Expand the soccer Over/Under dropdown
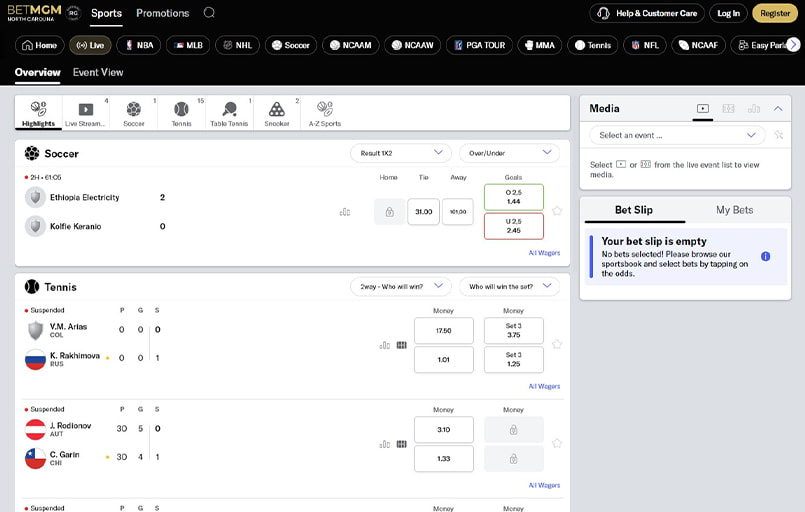805x512 pixels. tap(509, 153)
